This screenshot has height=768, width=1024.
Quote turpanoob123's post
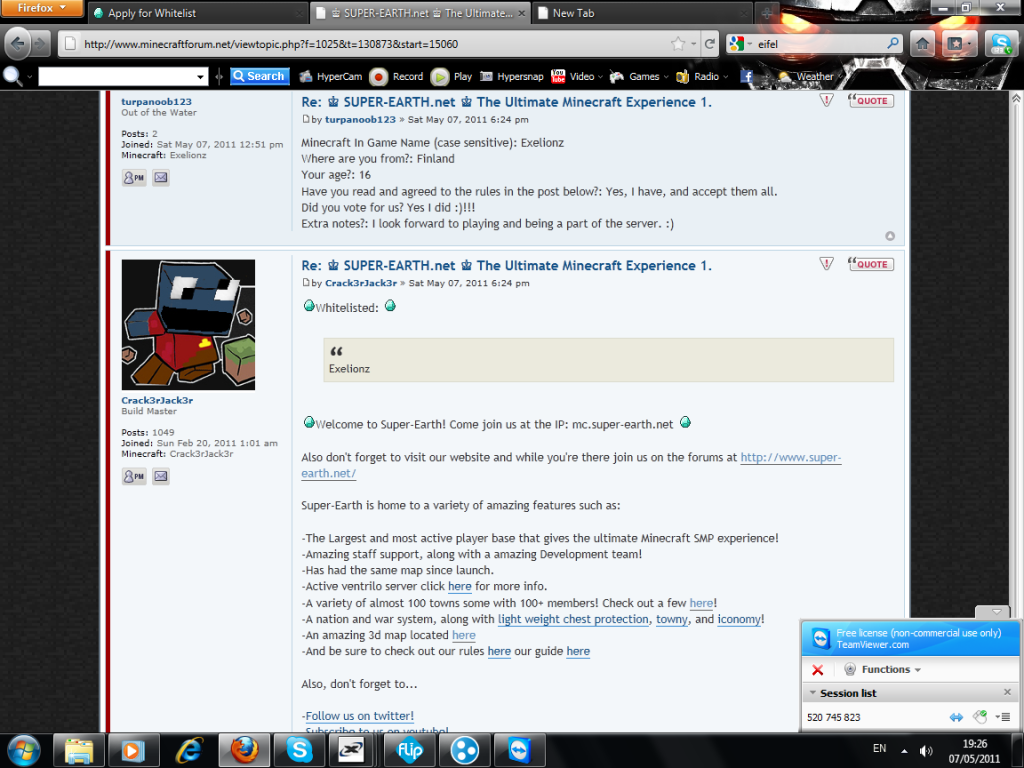(x=871, y=101)
